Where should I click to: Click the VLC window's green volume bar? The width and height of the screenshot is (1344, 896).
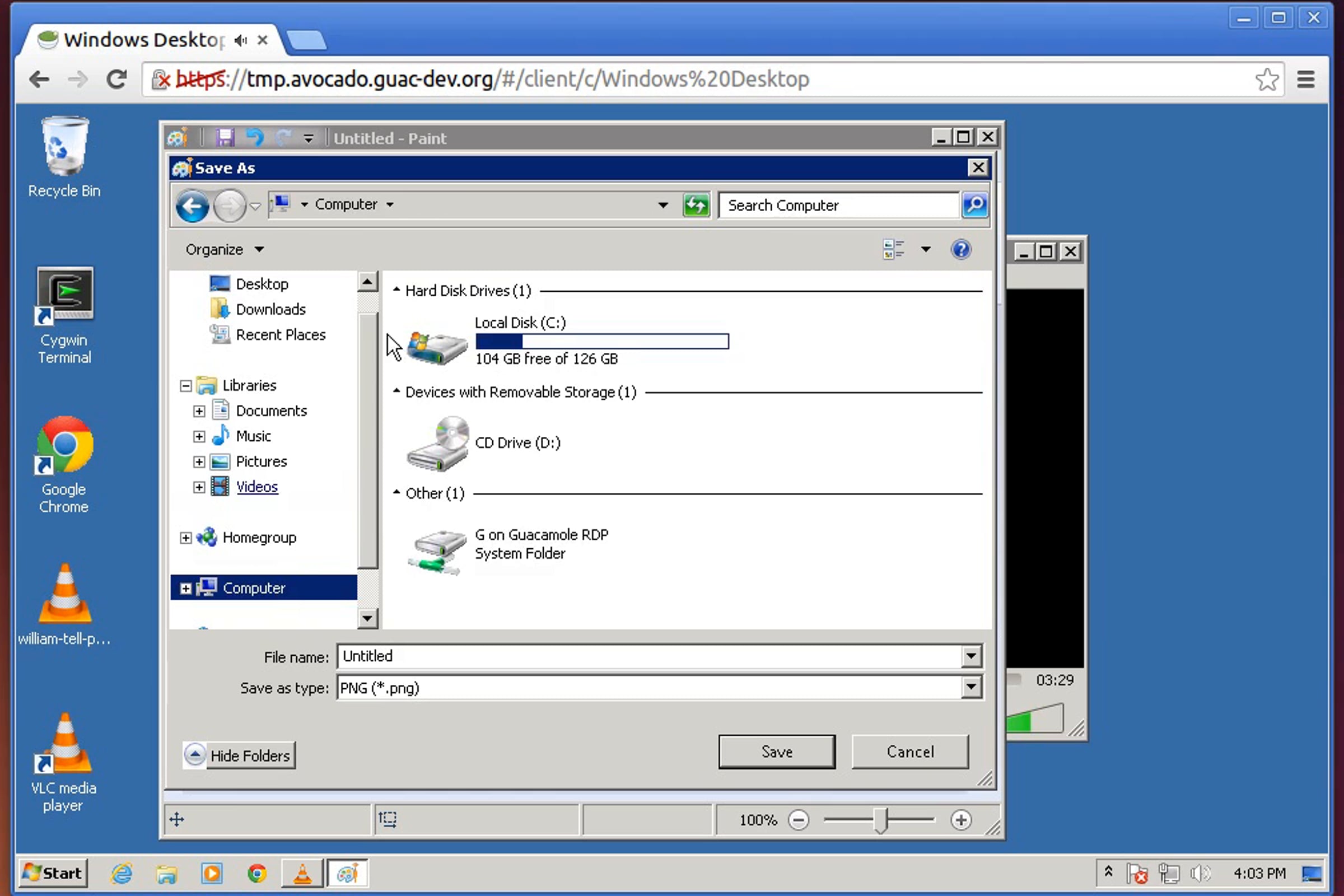(1018, 722)
